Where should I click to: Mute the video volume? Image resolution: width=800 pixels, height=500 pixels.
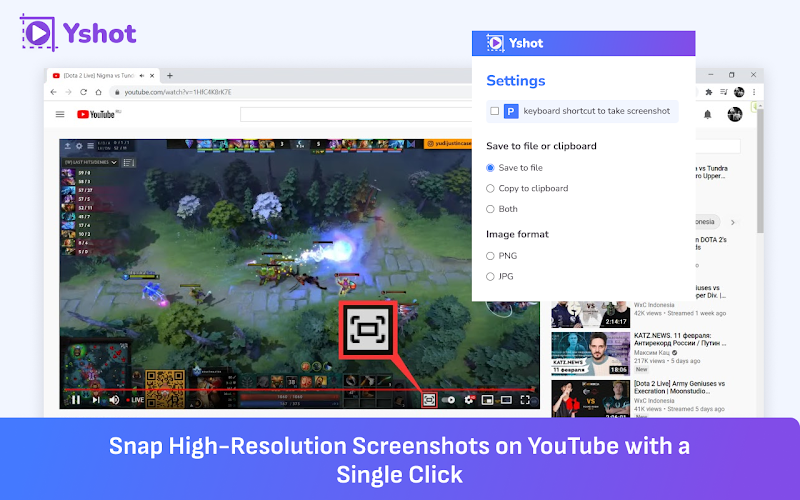click(114, 400)
